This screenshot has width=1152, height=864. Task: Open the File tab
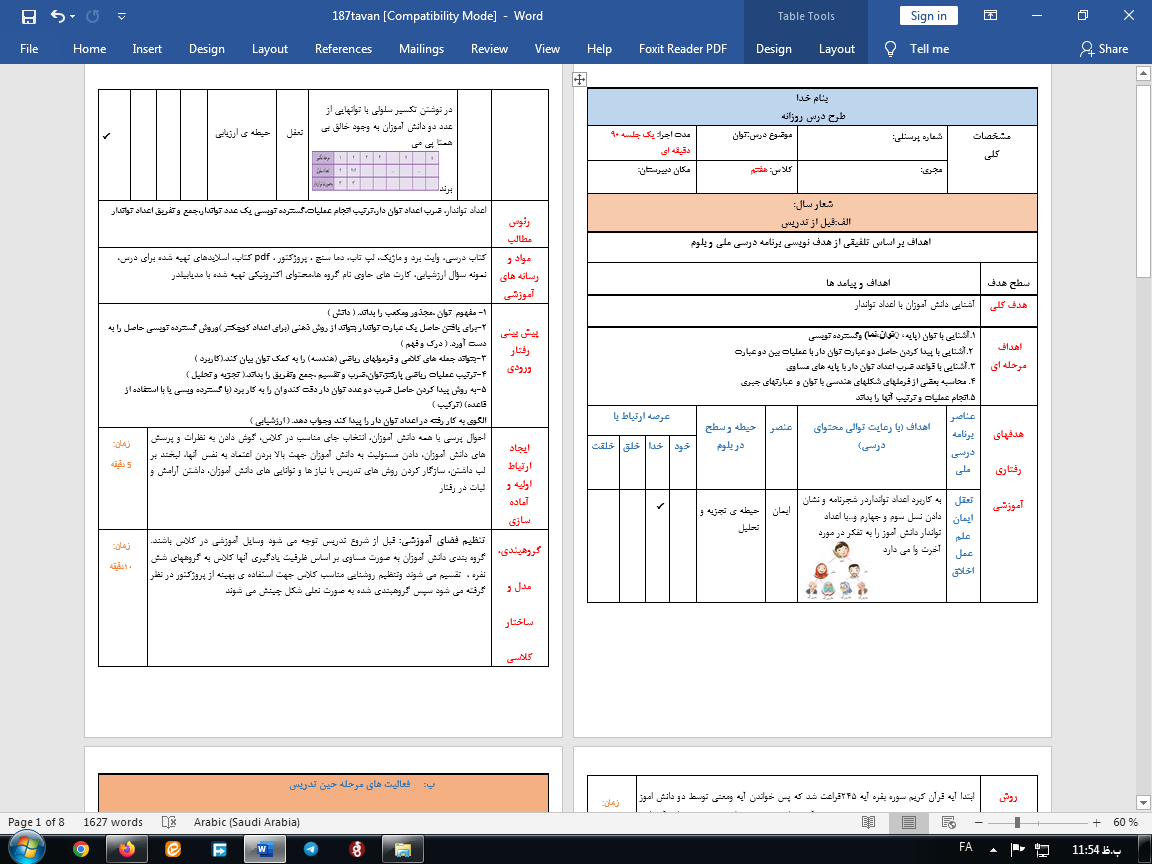pyautogui.click(x=29, y=48)
